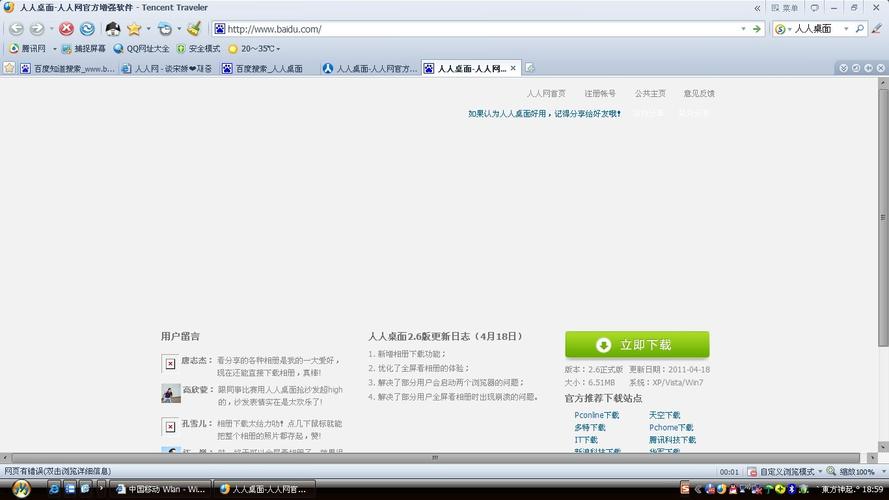Open the 菜单 menu button
Image resolution: width=889 pixels, height=500 pixels.
pos(785,8)
